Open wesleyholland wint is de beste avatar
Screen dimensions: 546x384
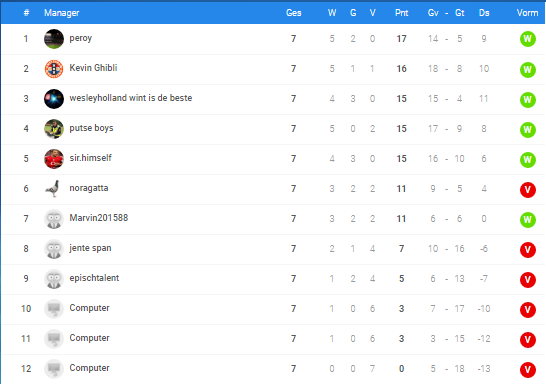(54, 99)
